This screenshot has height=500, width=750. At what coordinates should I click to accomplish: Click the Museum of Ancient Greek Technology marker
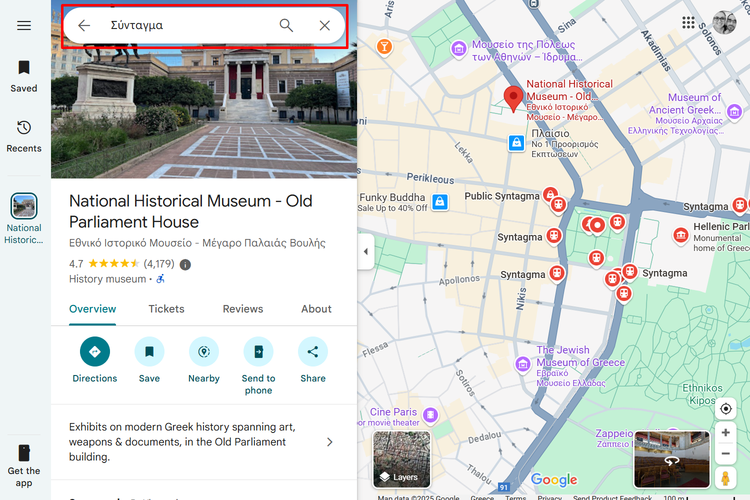click(734, 112)
